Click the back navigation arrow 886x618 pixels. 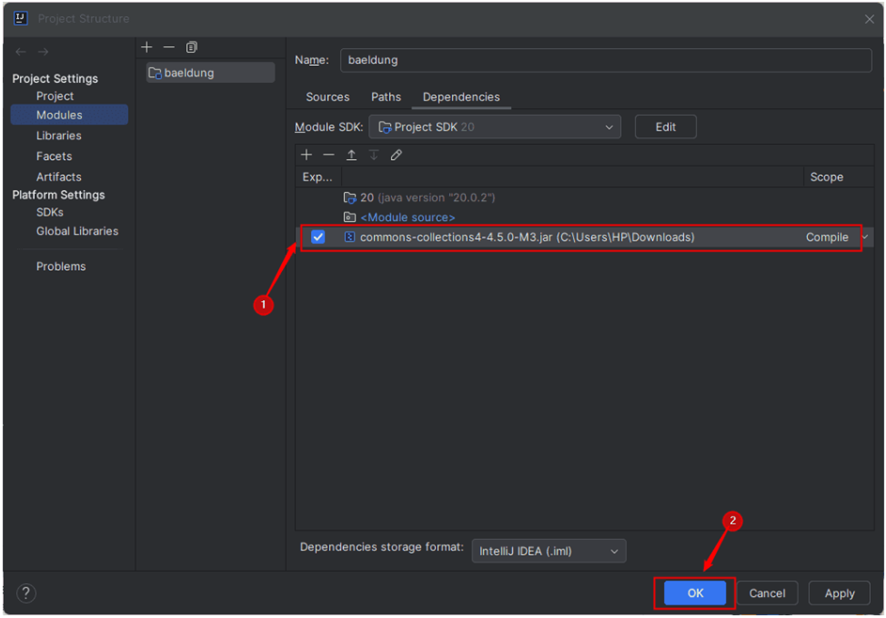click(21, 52)
